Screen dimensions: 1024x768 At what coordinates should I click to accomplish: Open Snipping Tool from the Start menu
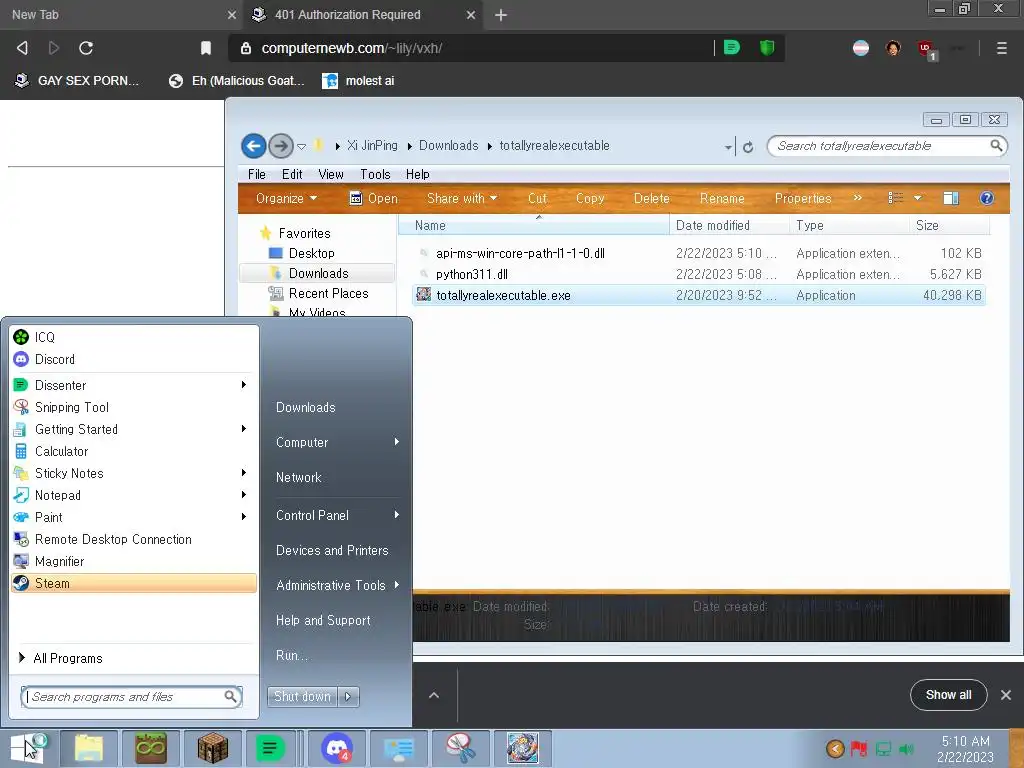coord(134,408)
